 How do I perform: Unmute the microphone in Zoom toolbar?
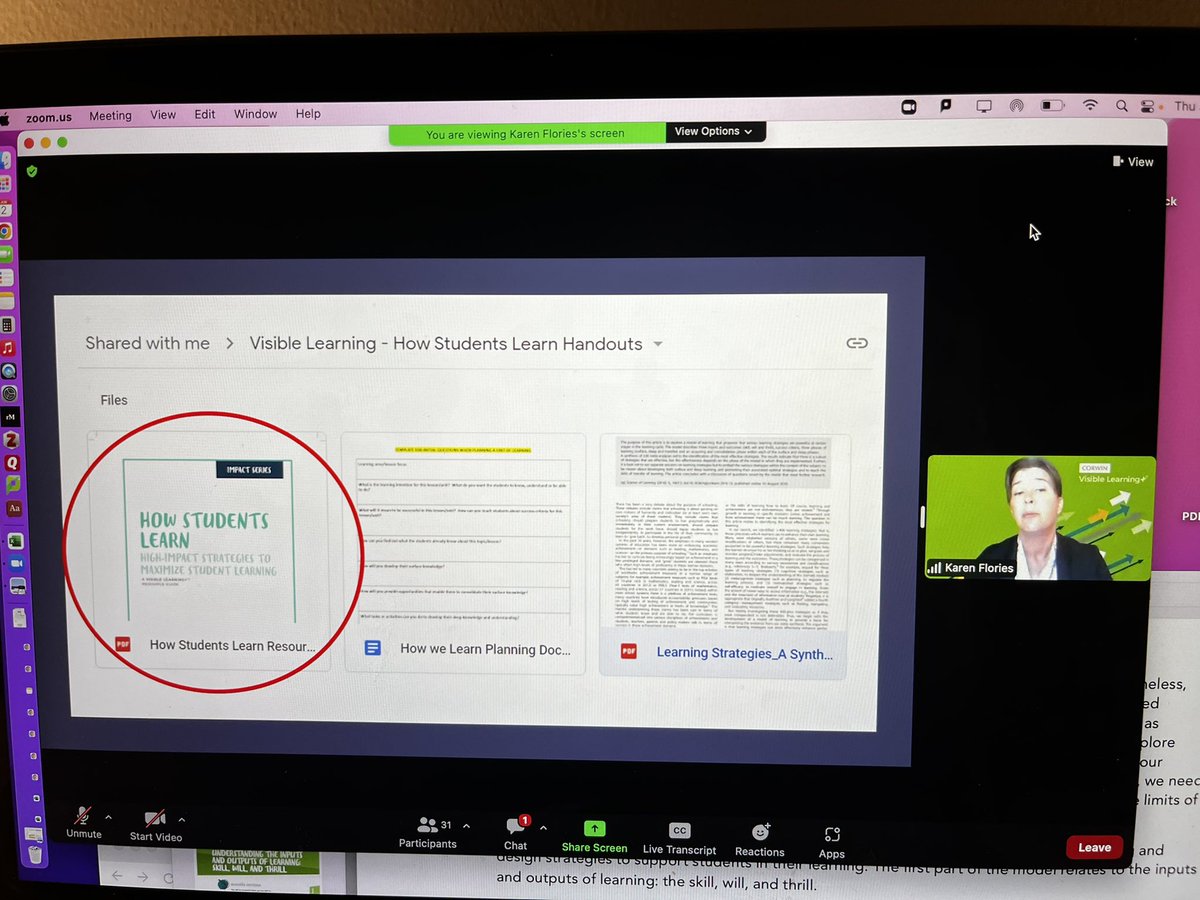84,824
